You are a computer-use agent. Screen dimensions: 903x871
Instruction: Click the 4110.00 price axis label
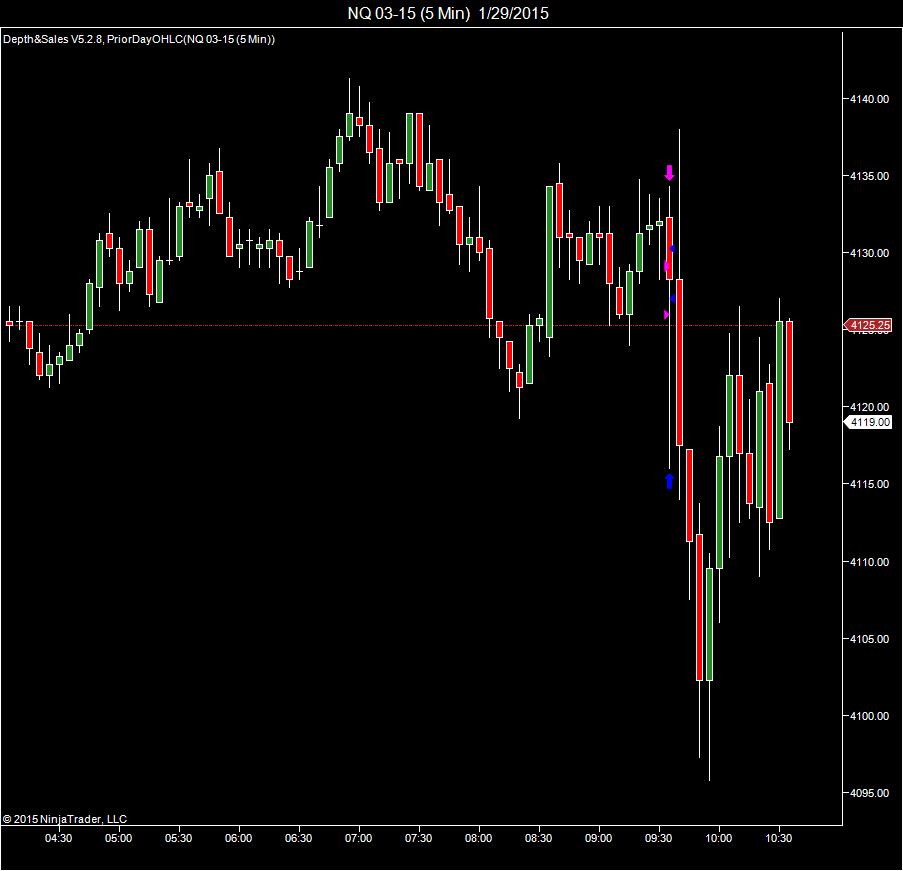pos(869,562)
